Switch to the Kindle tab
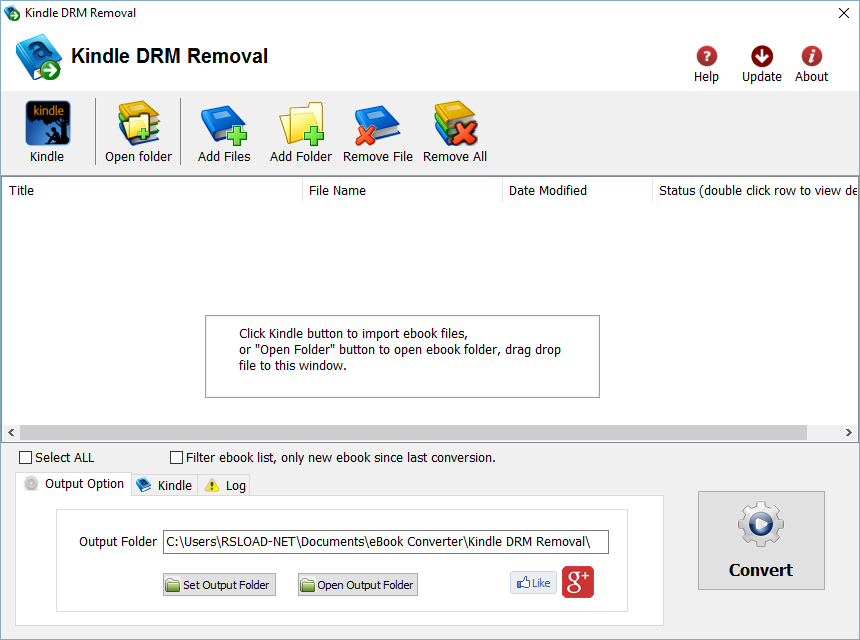 (x=164, y=485)
